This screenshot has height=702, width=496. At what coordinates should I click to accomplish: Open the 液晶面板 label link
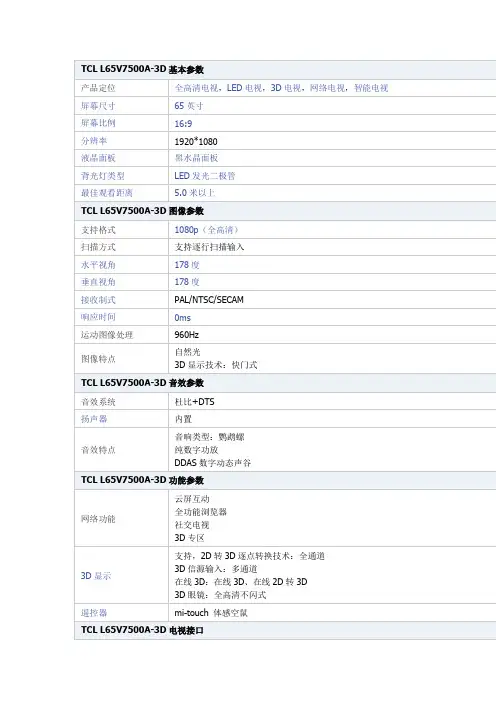98,158
